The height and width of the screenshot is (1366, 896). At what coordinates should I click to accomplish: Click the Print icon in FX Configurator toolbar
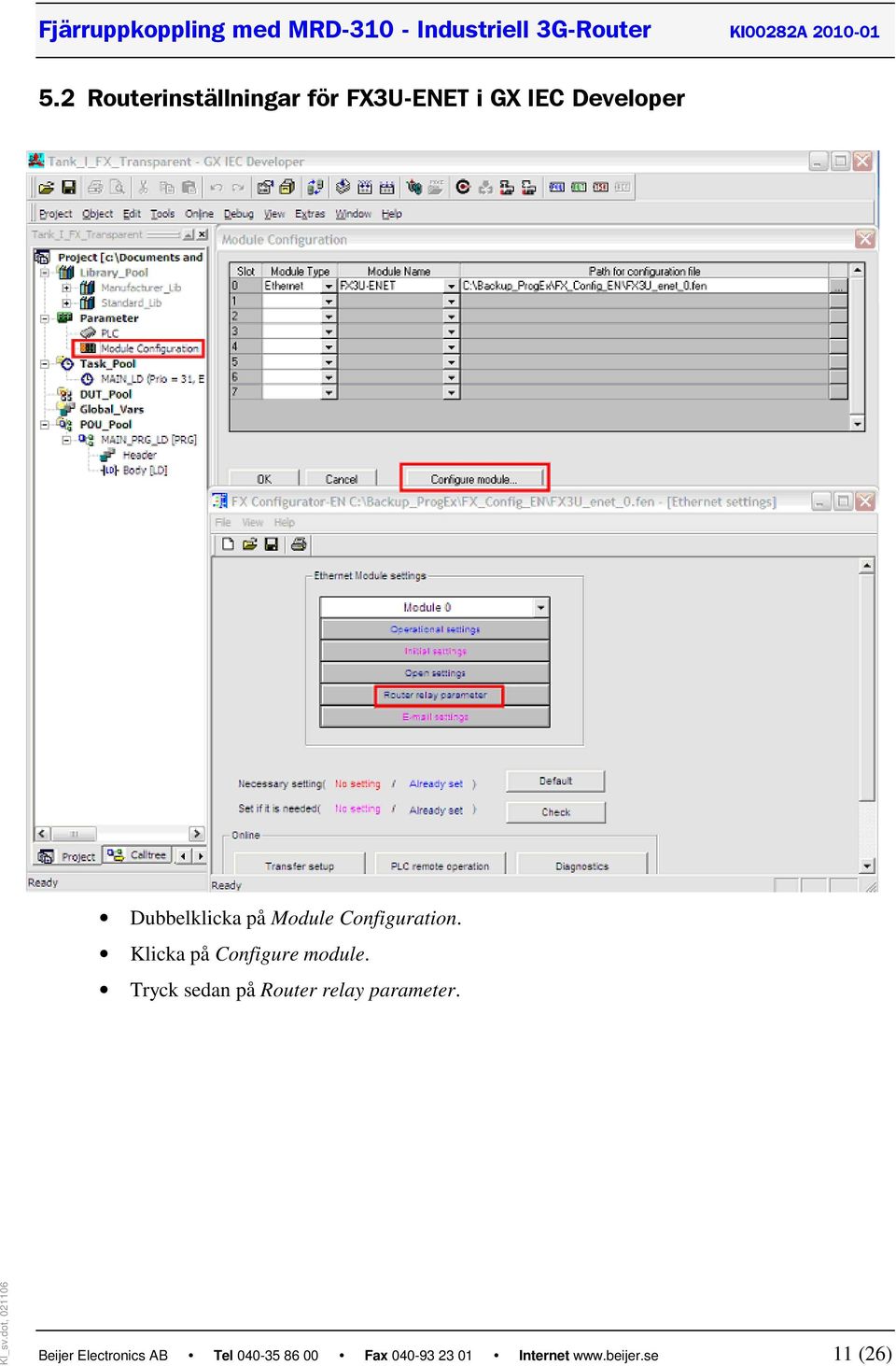pos(299,544)
